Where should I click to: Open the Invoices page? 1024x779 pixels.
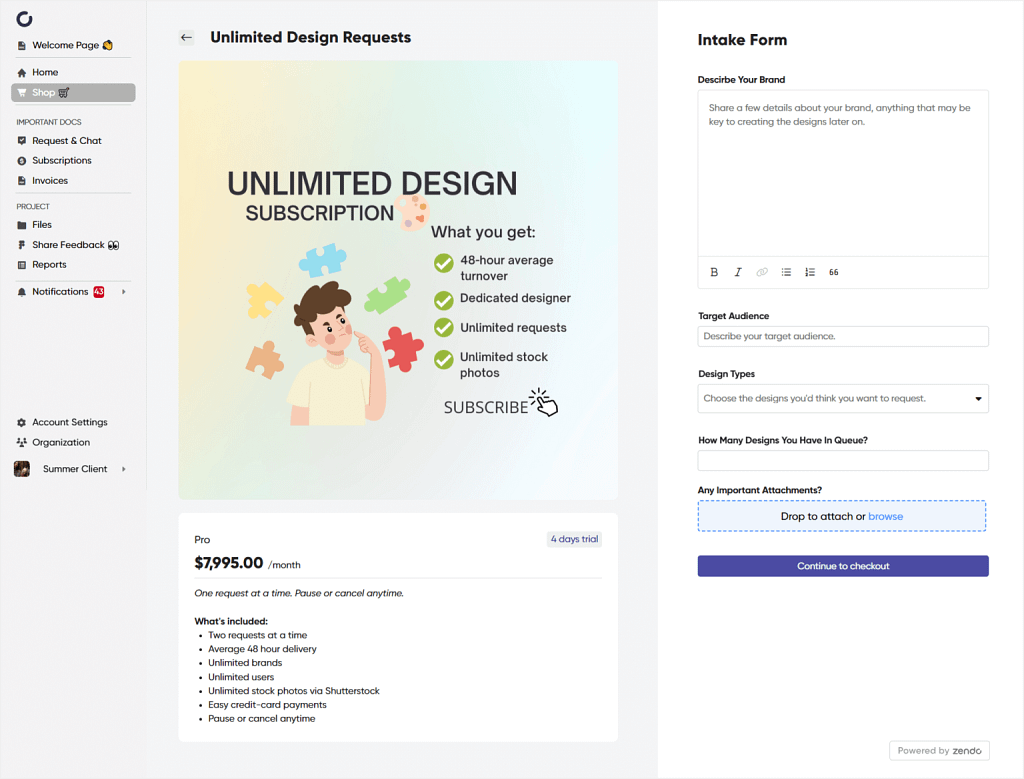[x=72, y=181]
